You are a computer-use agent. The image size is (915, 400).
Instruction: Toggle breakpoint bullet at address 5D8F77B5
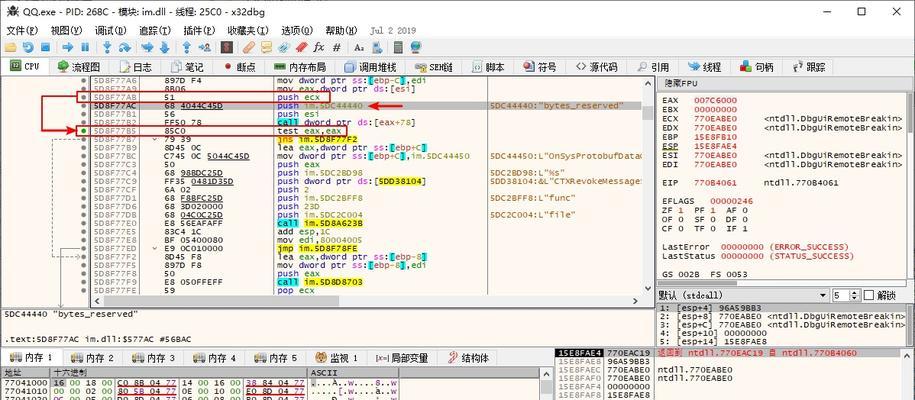pyautogui.click(x=84, y=131)
